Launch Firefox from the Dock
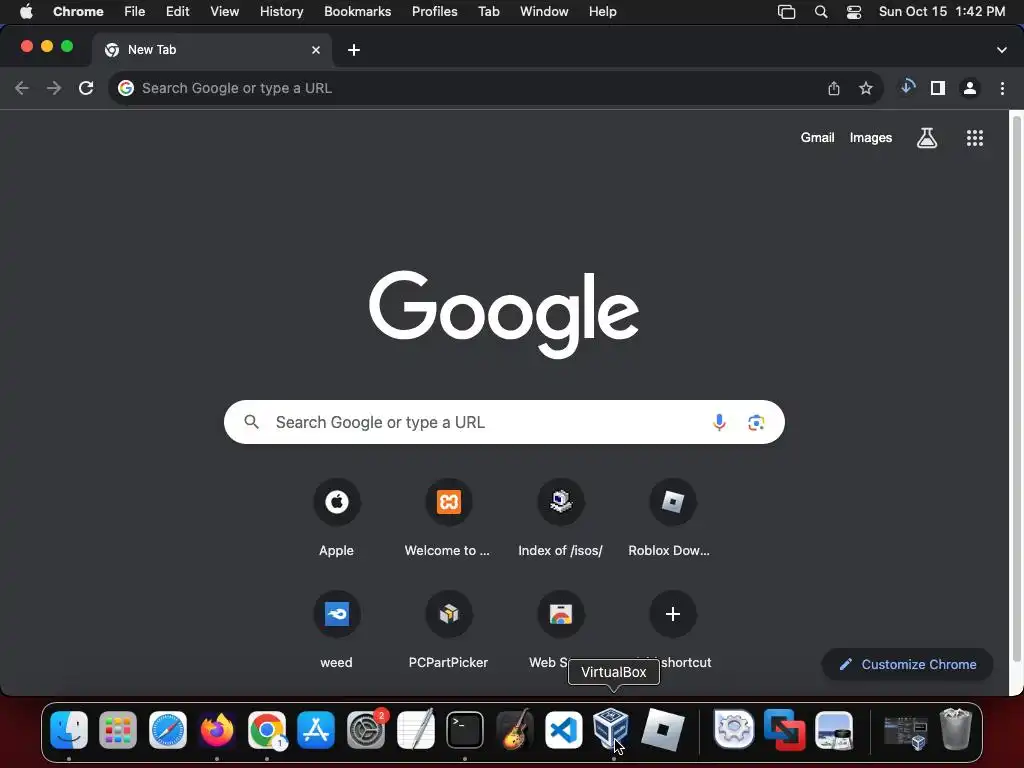The width and height of the screenshot is (1024, 768). [217, 729]
